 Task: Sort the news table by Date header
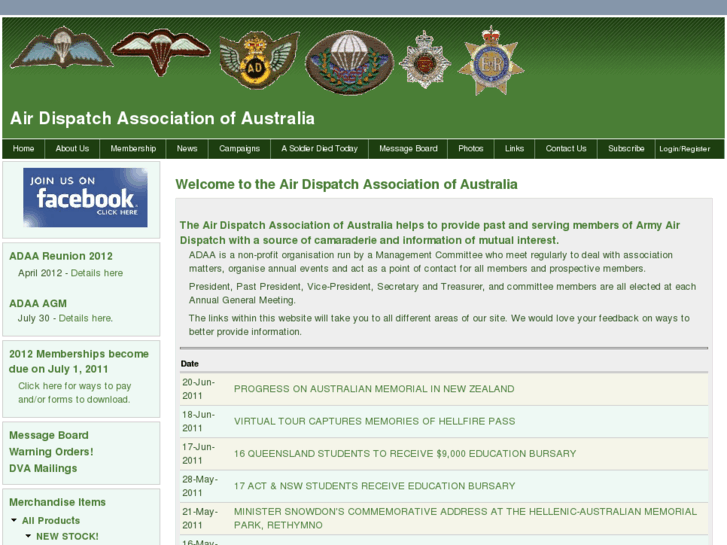[190, 364]
